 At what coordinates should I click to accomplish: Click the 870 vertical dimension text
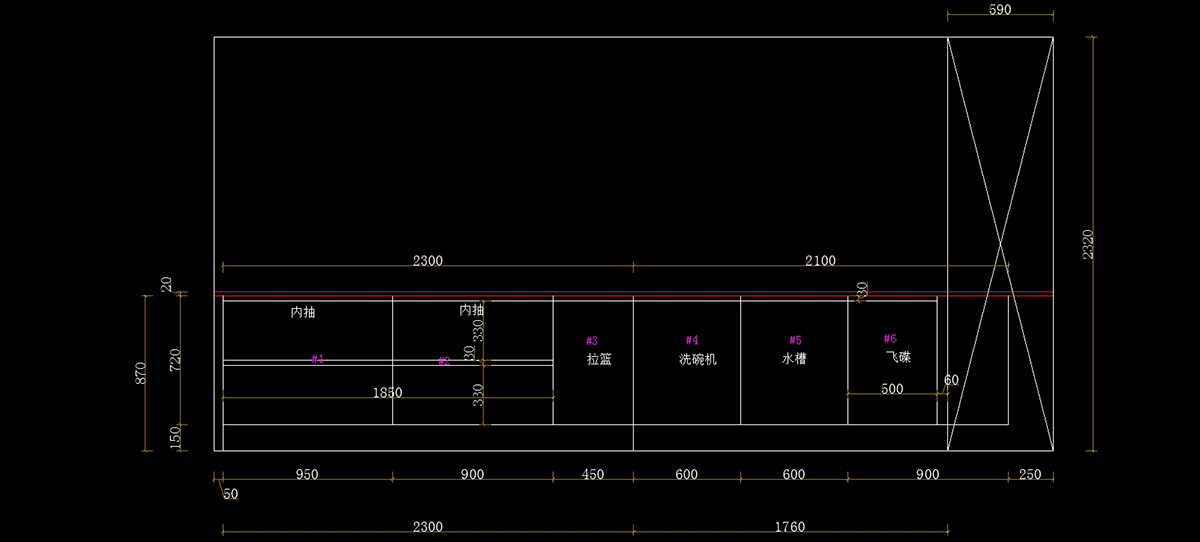(141, 373)
